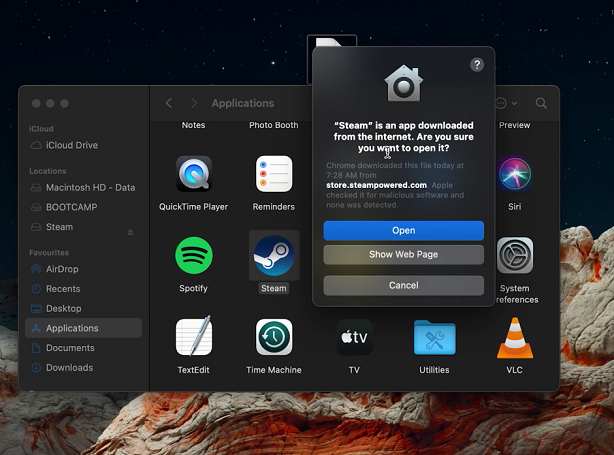Screen dimensions: 614x455
Task: Click the Spotify name label
Action: pyautogui.click(x=193, y=289)
